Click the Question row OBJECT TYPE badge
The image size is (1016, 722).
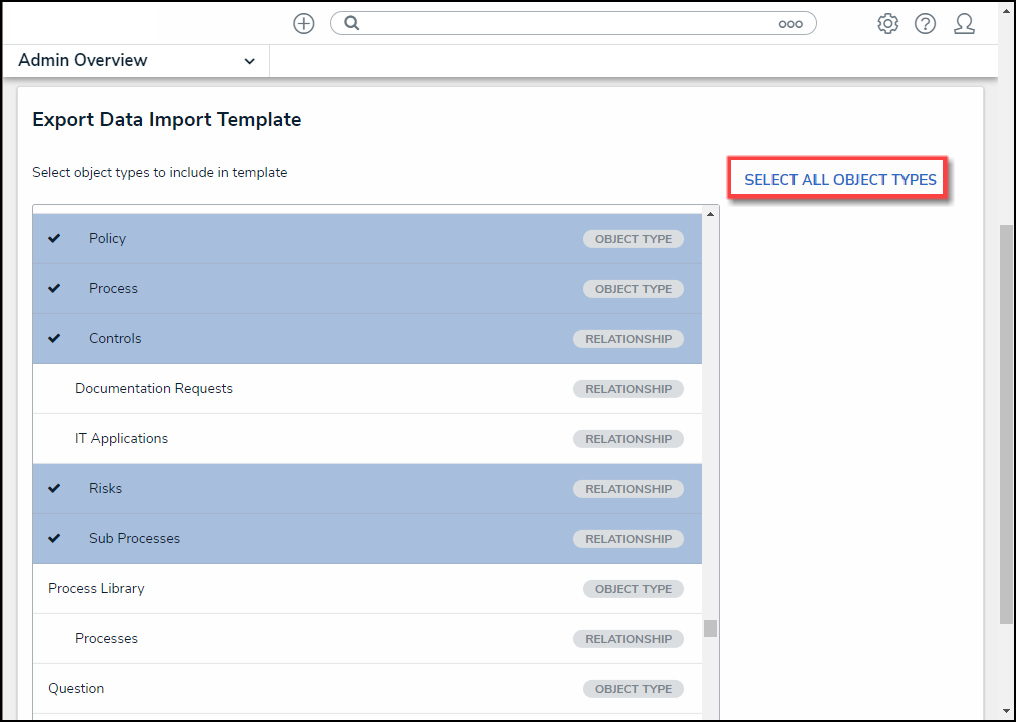(633, 689)
